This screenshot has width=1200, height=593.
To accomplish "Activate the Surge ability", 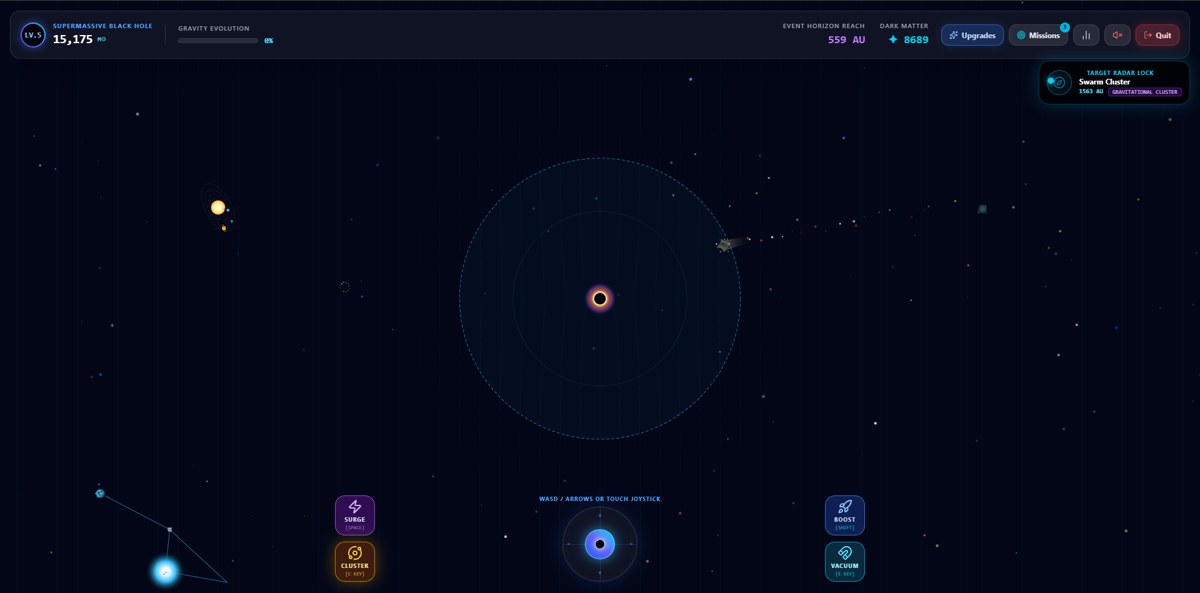I will click(x=355, y=515).
